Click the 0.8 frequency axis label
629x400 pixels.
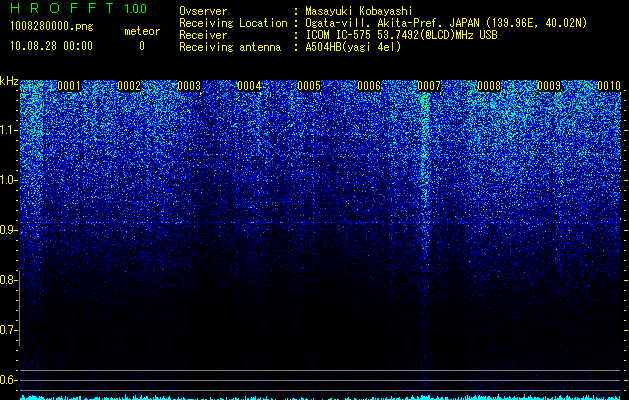pyautogui.click(x=8, y=280)
